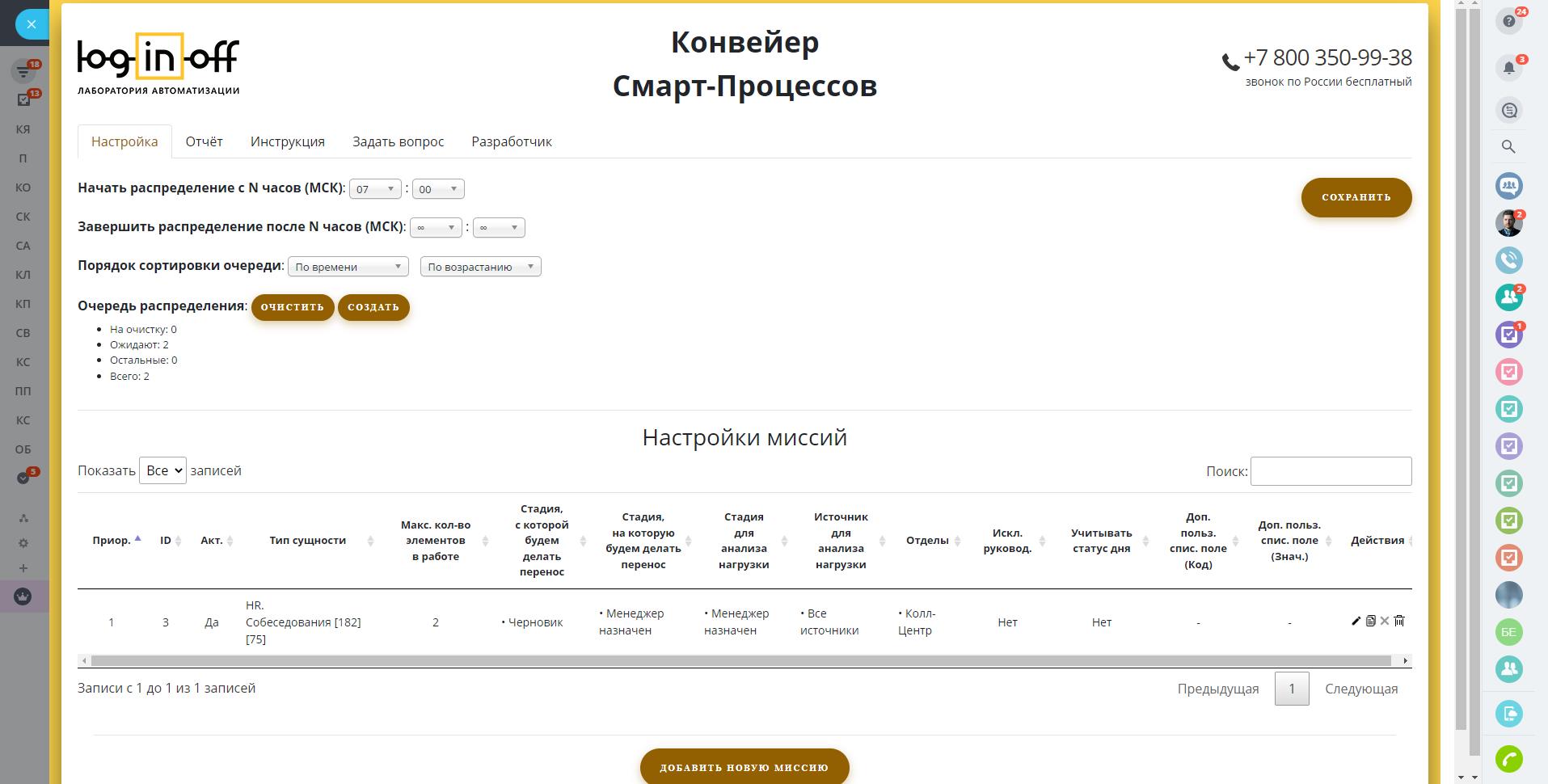Viewport: 1548px width, 784px height.
Task: Click Добавить новую миссию button
Action: [744, 767]
